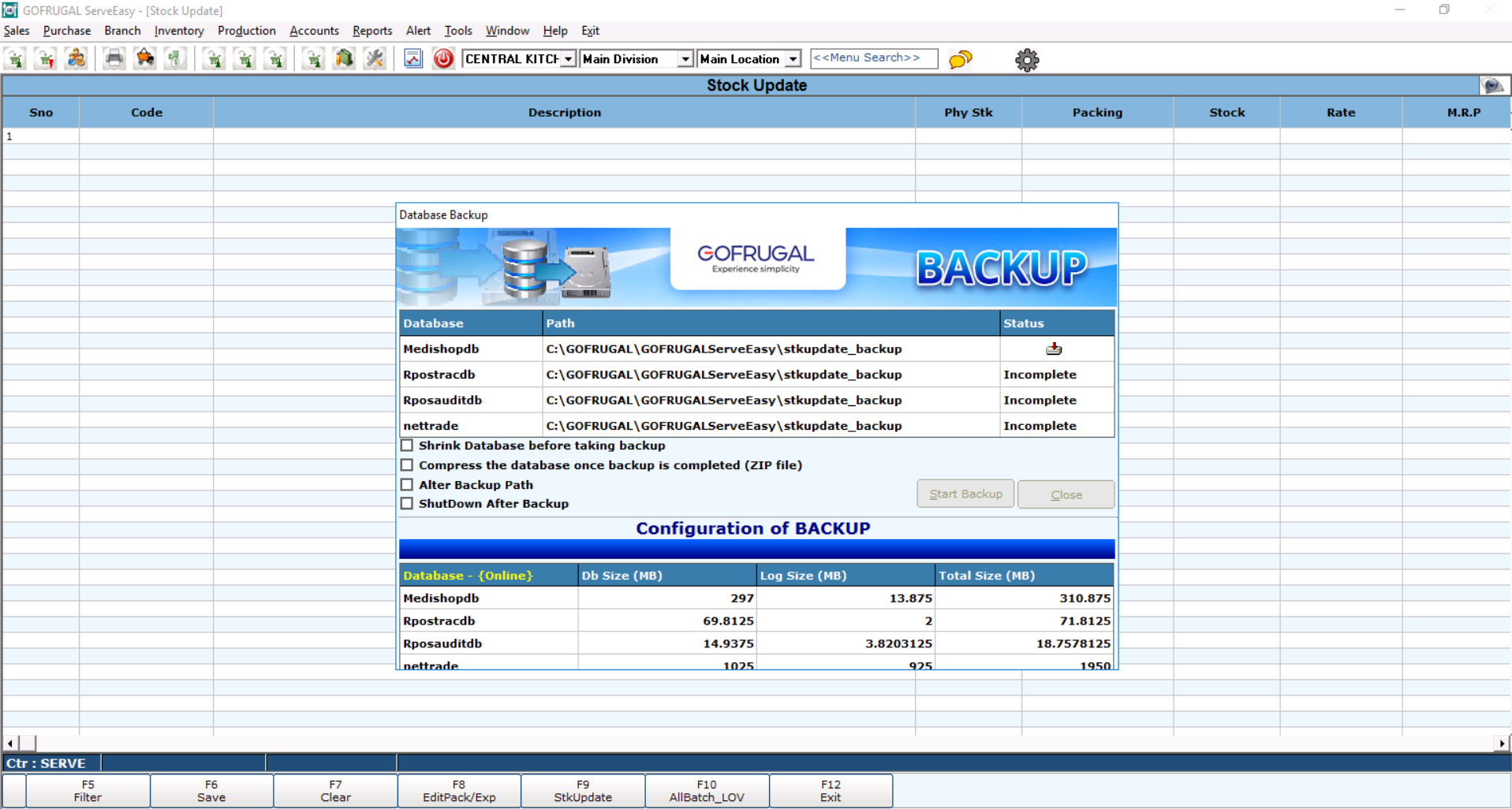Open the Main Division dropdown
This screenshot has width=1512, height=809.
685,59
